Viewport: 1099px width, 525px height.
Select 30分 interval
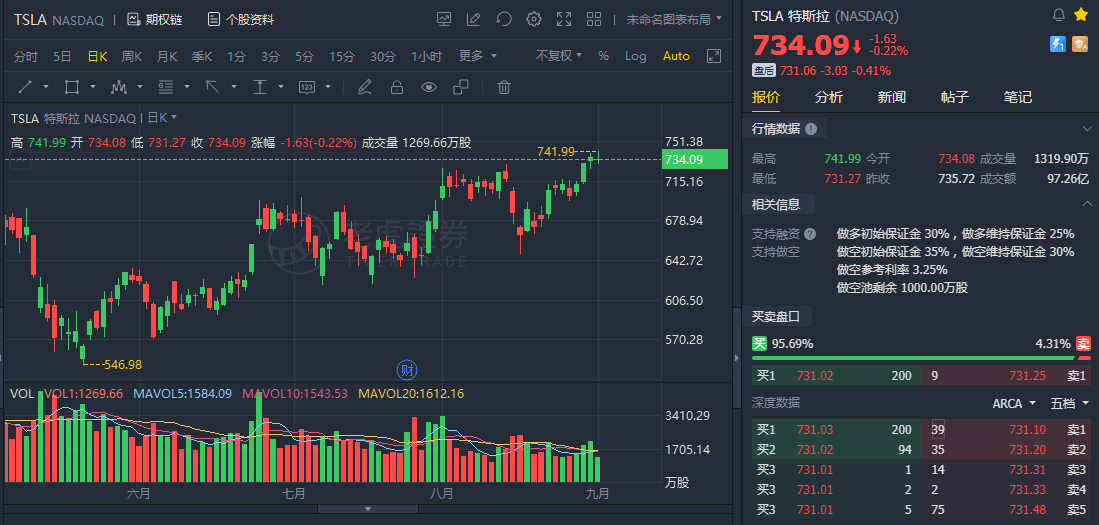point(383,56)
